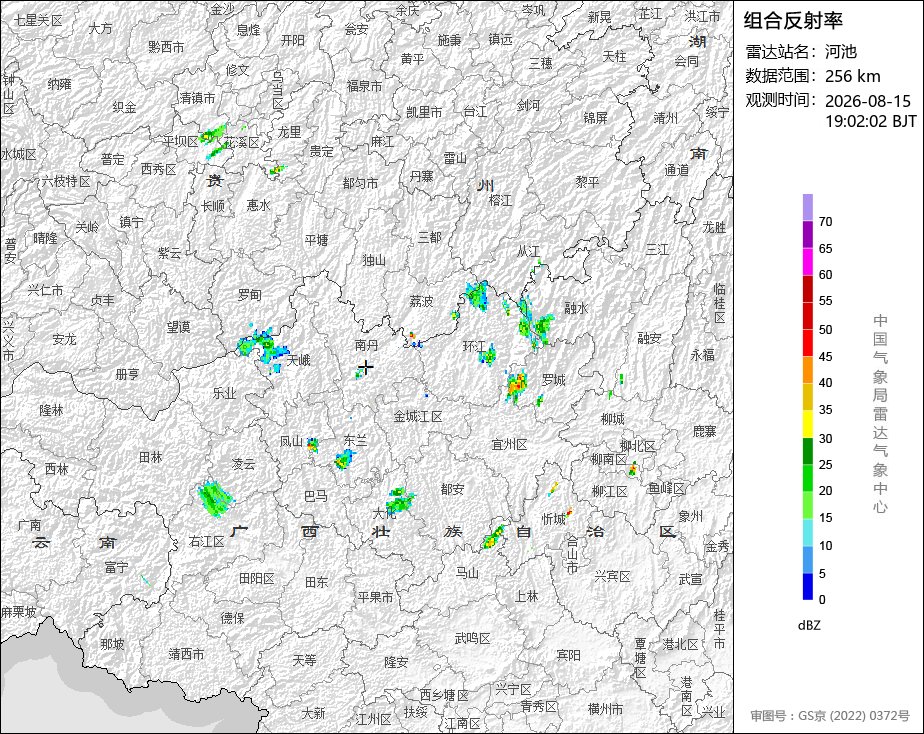Click the 金城江区 map label
The height and width of the screenshot is (734, 924).
[418, 416]
